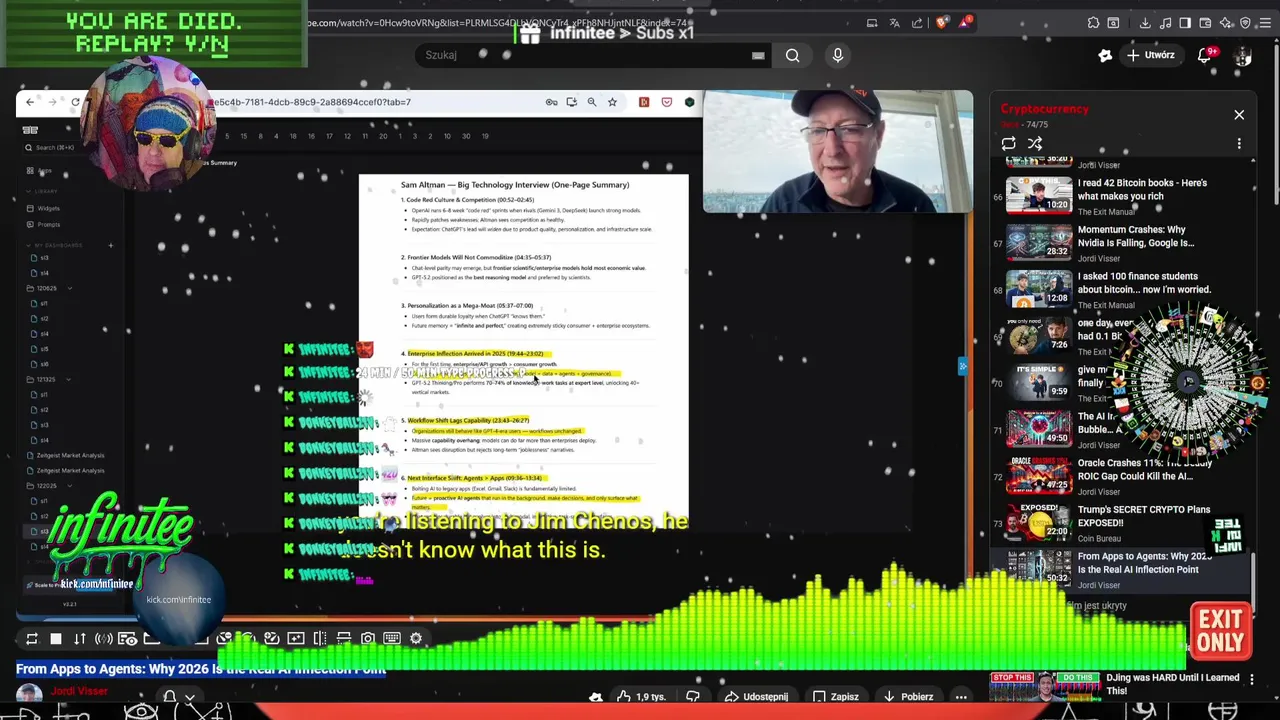
Task: Collapse the 121325 folder in video dashboard sidebar
Action: tap(69, 379)
